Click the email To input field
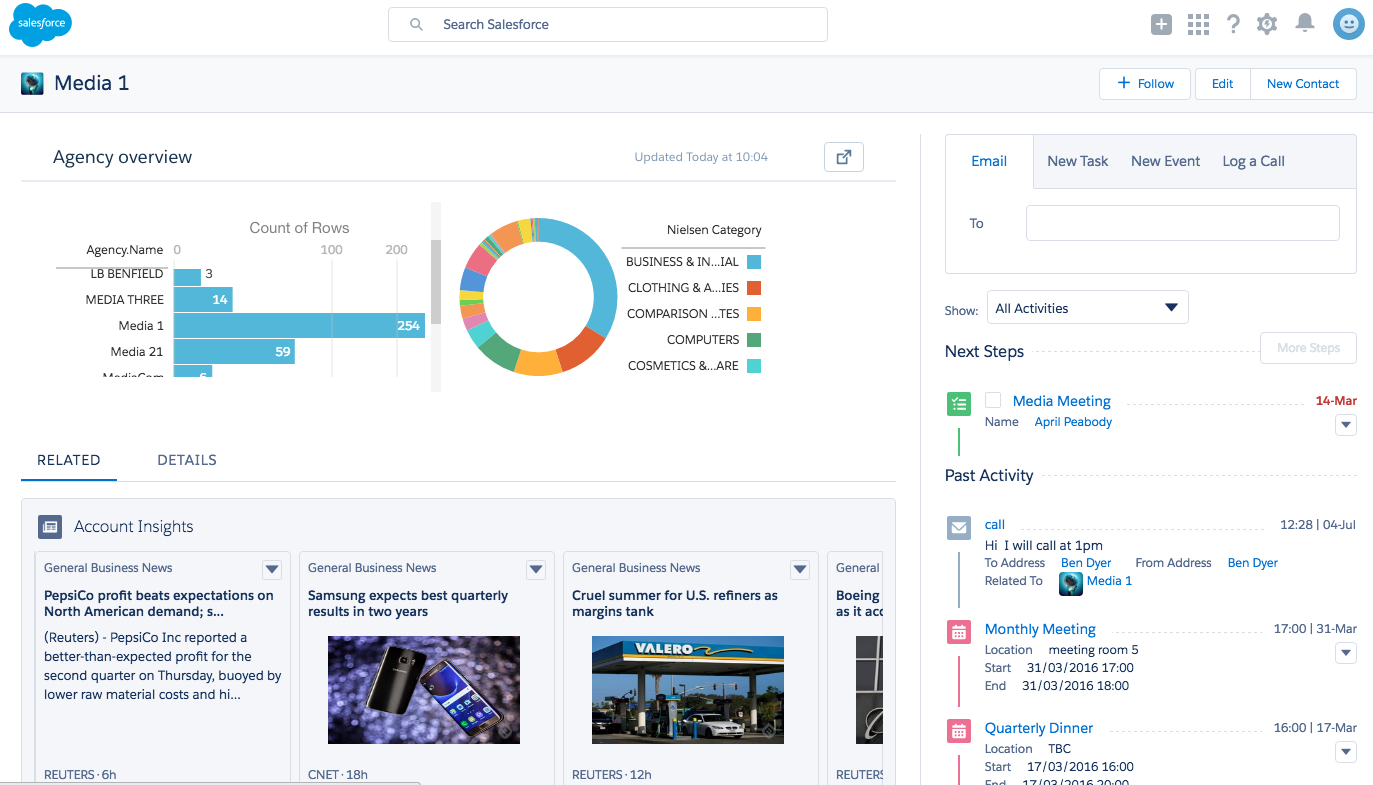Viewport: 1373px width, 785px height. point(1183,223)
